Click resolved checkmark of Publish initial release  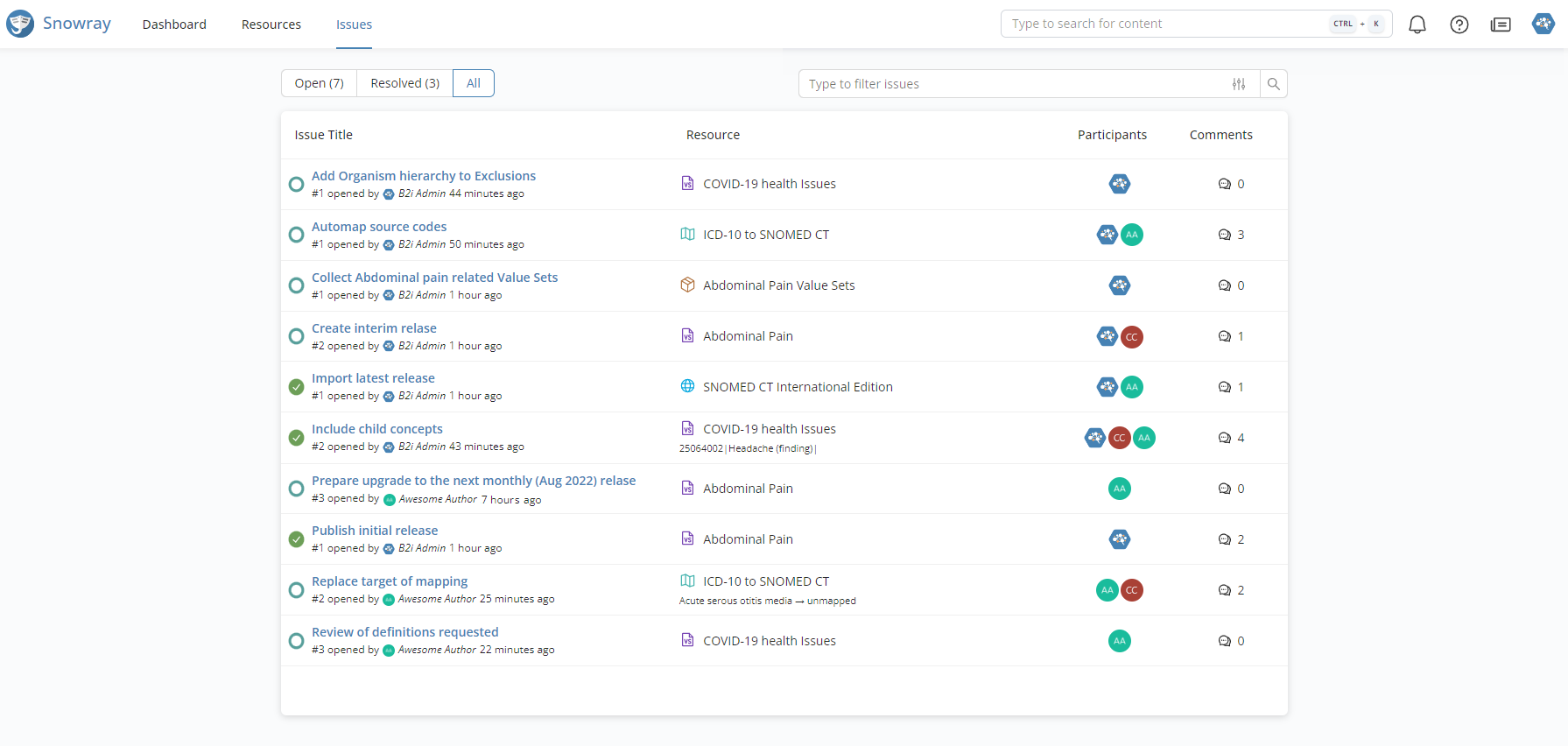tap(297, 539)
